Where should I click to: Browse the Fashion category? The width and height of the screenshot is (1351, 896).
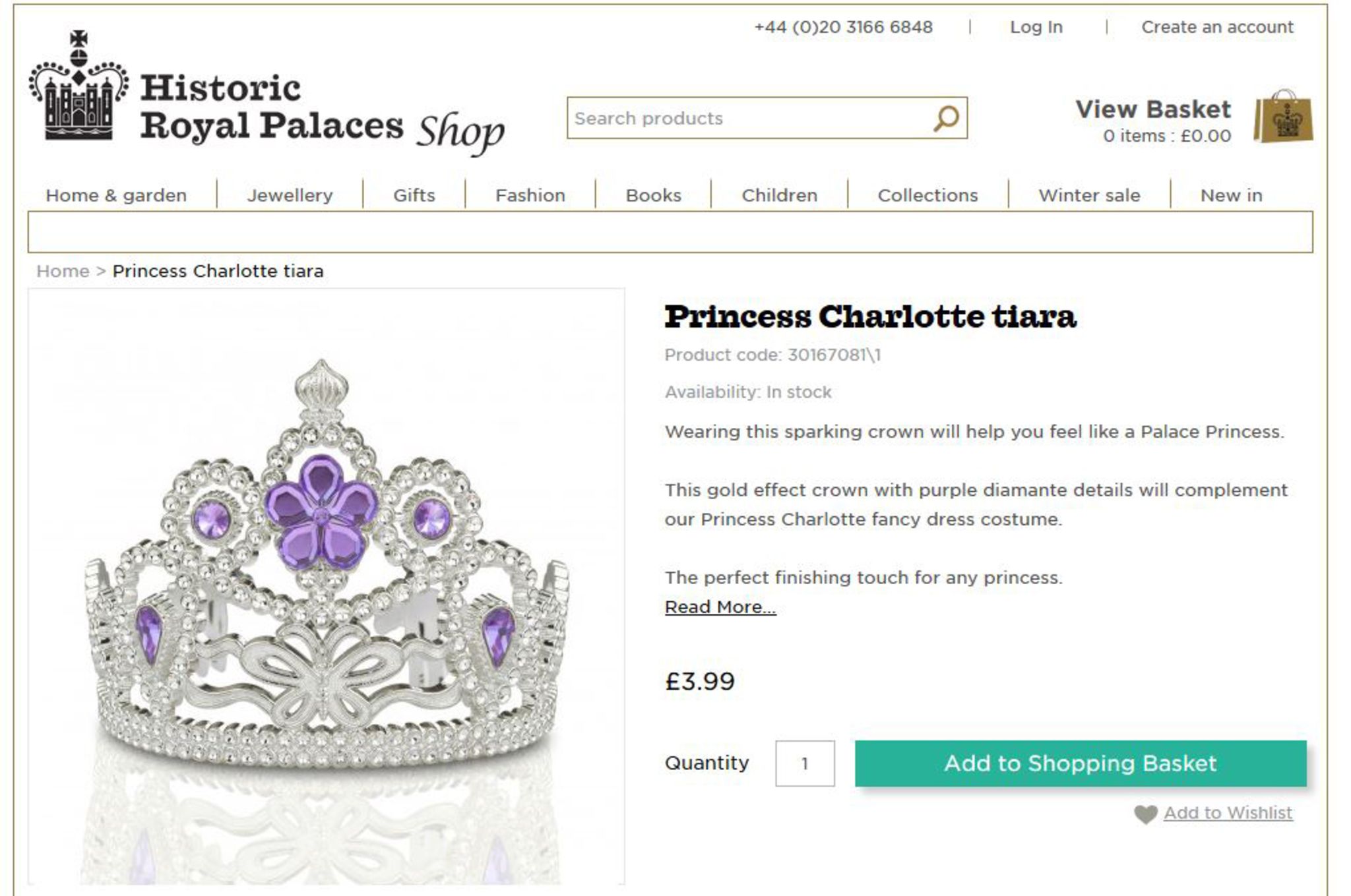click(x=530, y=195)
